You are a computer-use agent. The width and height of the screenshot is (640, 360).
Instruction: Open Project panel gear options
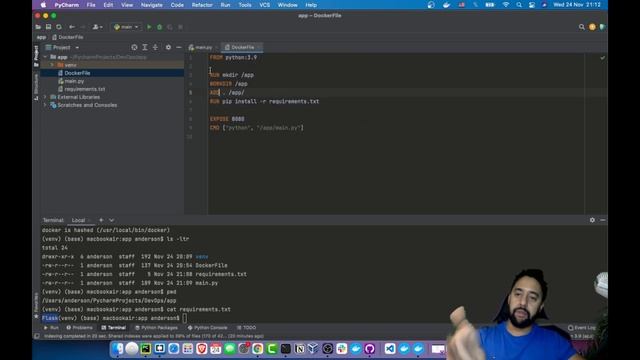point(168,47)
